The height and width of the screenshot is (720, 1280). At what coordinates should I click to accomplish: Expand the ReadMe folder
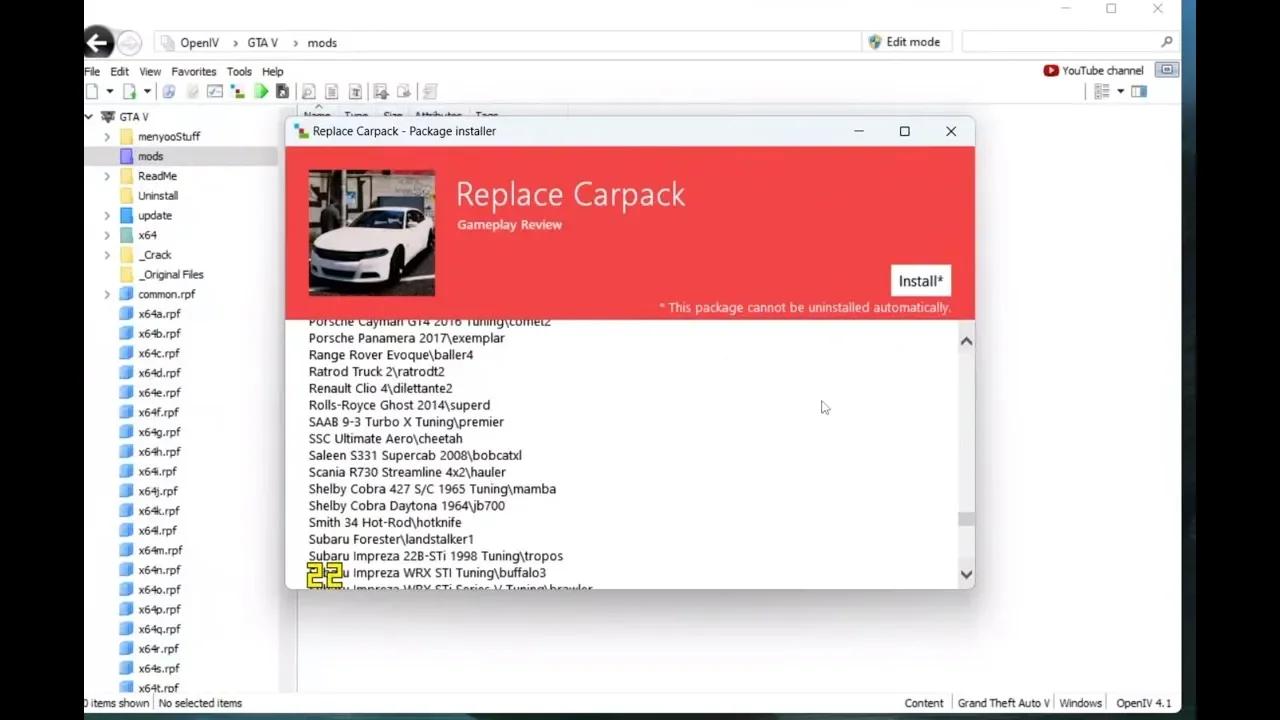point(107,176)
